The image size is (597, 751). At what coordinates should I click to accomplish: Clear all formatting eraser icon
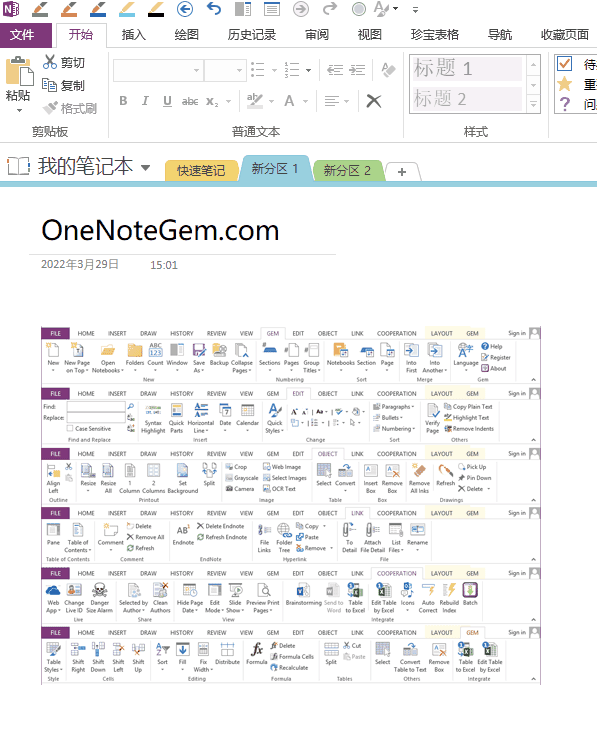point(388,70)
